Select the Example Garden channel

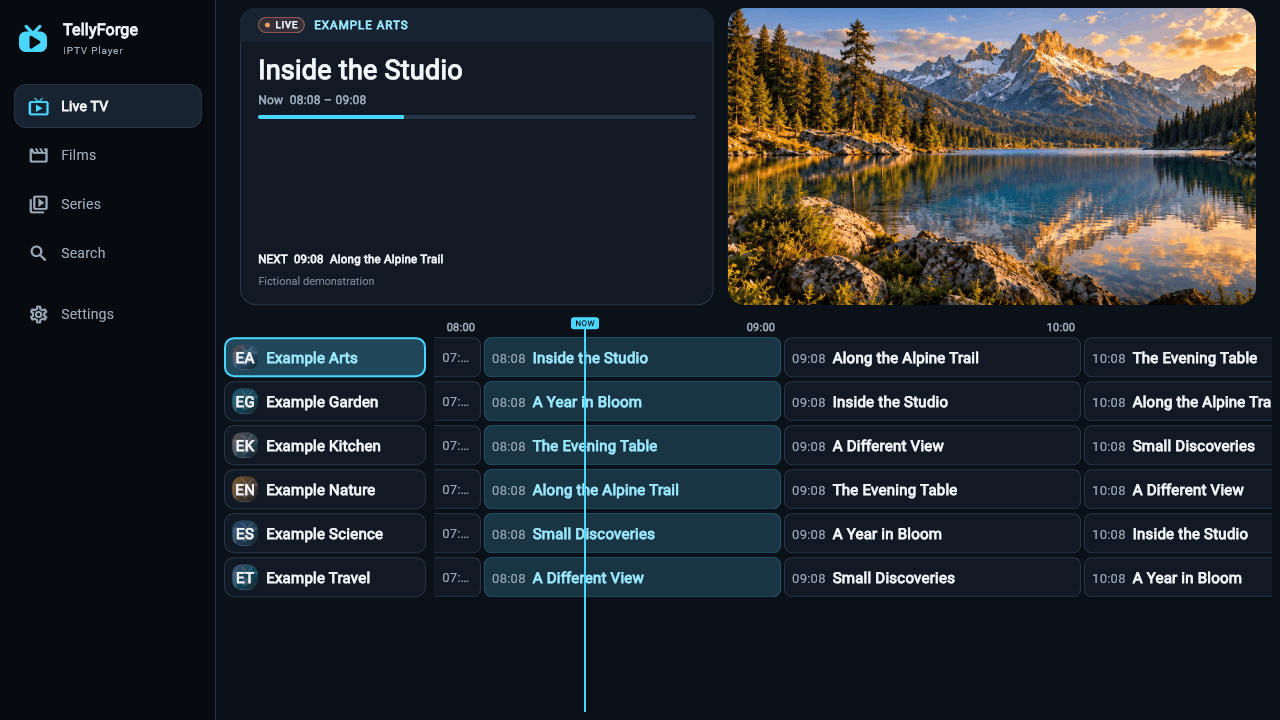pyautogui.click(x=325, y=402)
